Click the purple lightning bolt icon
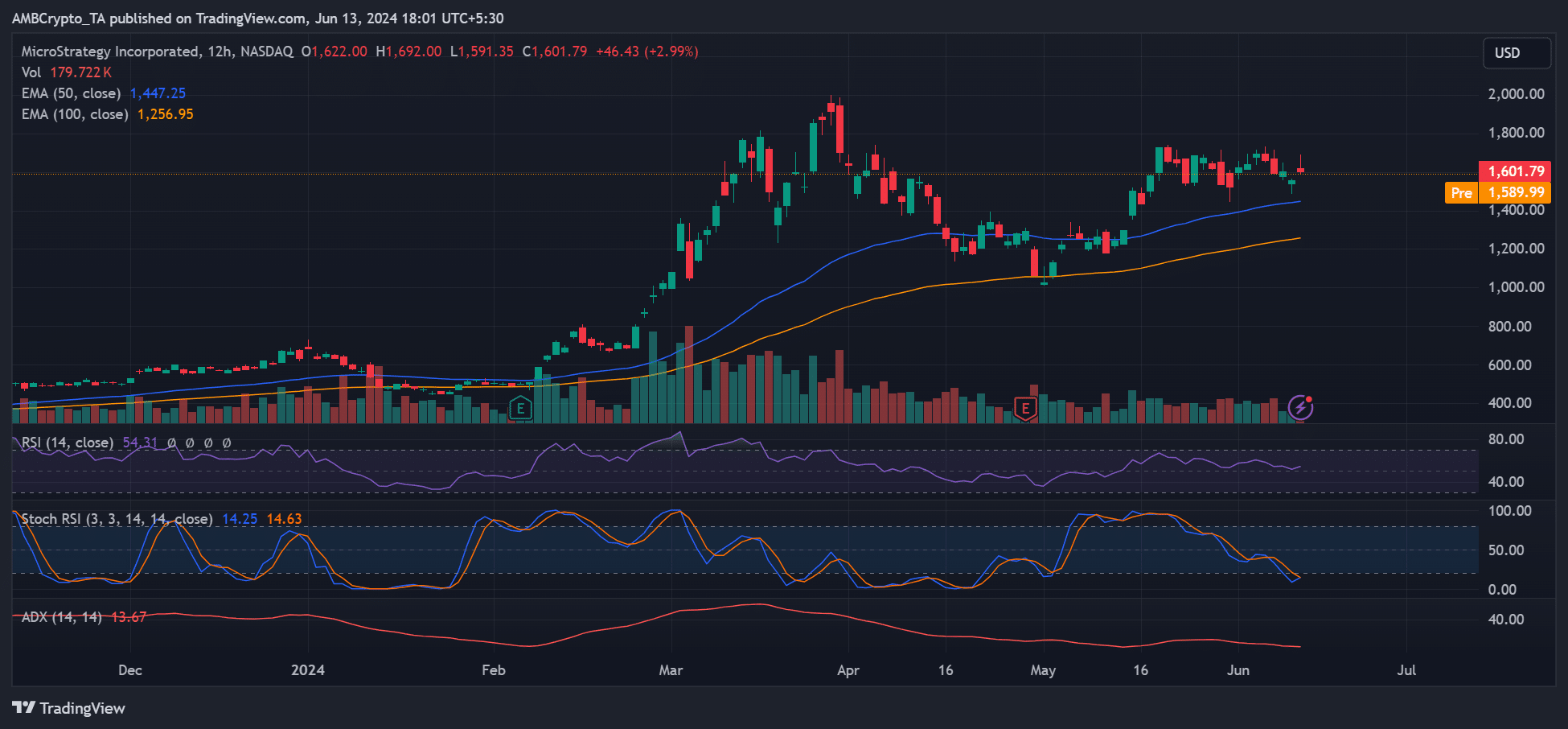The image size is (1568, 729). click(1300, 408)
